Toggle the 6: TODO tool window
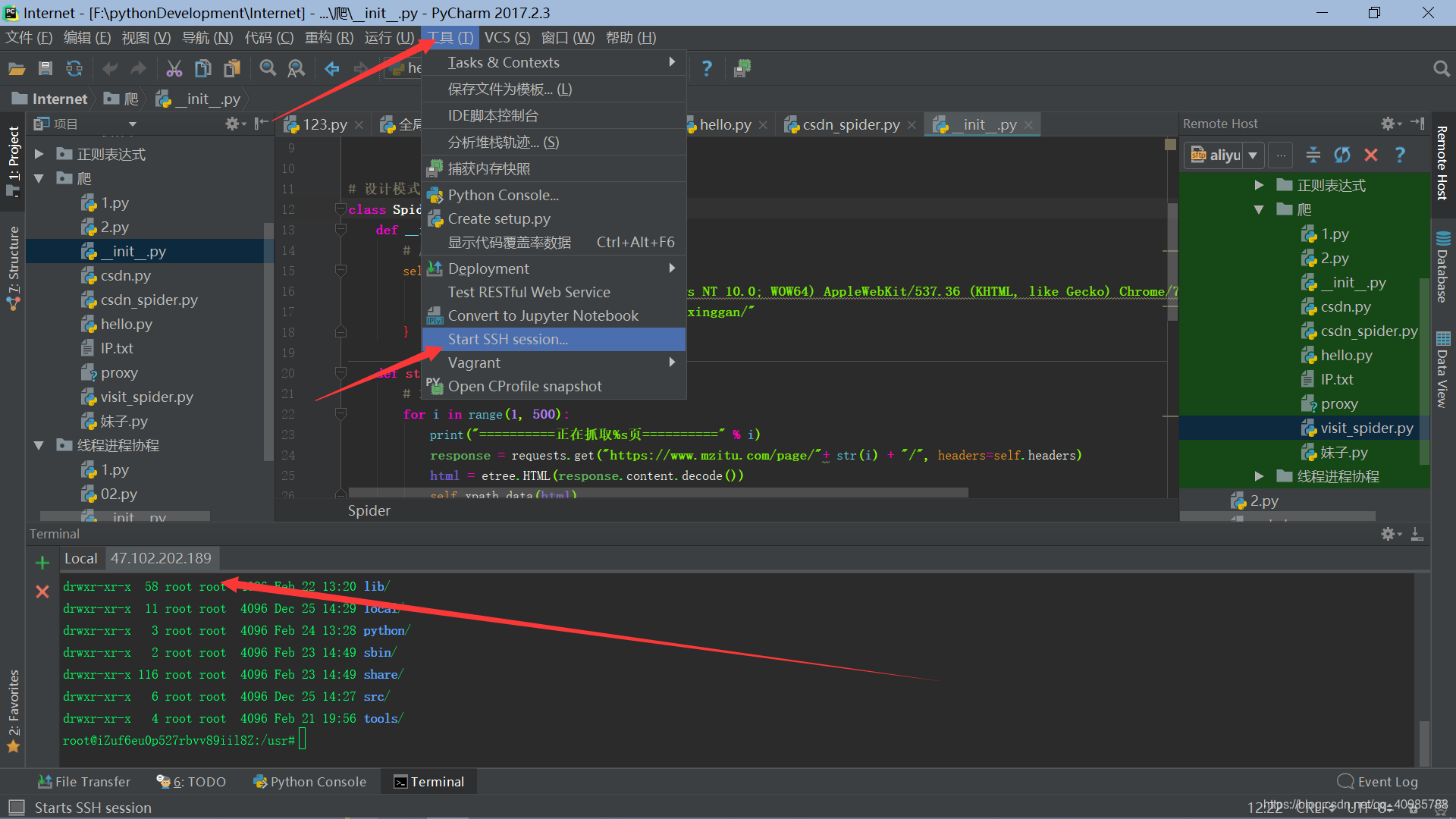This screenshot has width=1456, height=819. tap(191, 782)
